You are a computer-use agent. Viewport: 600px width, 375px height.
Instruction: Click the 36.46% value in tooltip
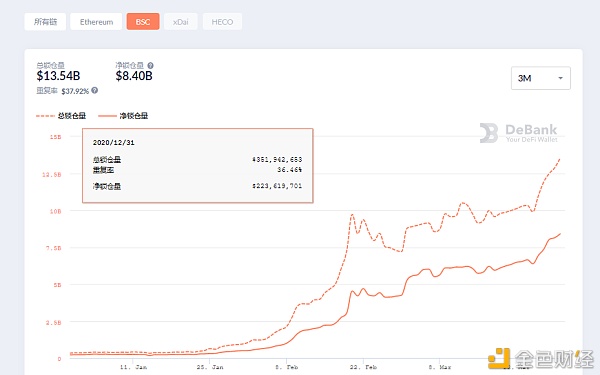290,170
